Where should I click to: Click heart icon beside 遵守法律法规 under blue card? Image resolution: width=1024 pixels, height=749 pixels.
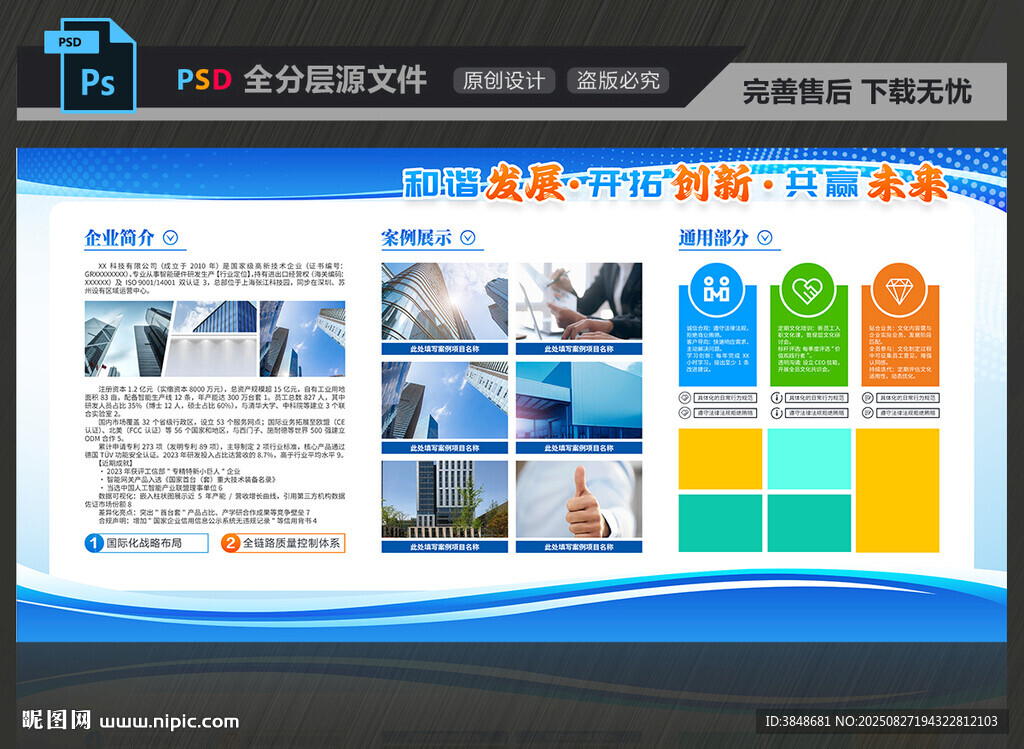pyautogui.click(x=685, y=413)
